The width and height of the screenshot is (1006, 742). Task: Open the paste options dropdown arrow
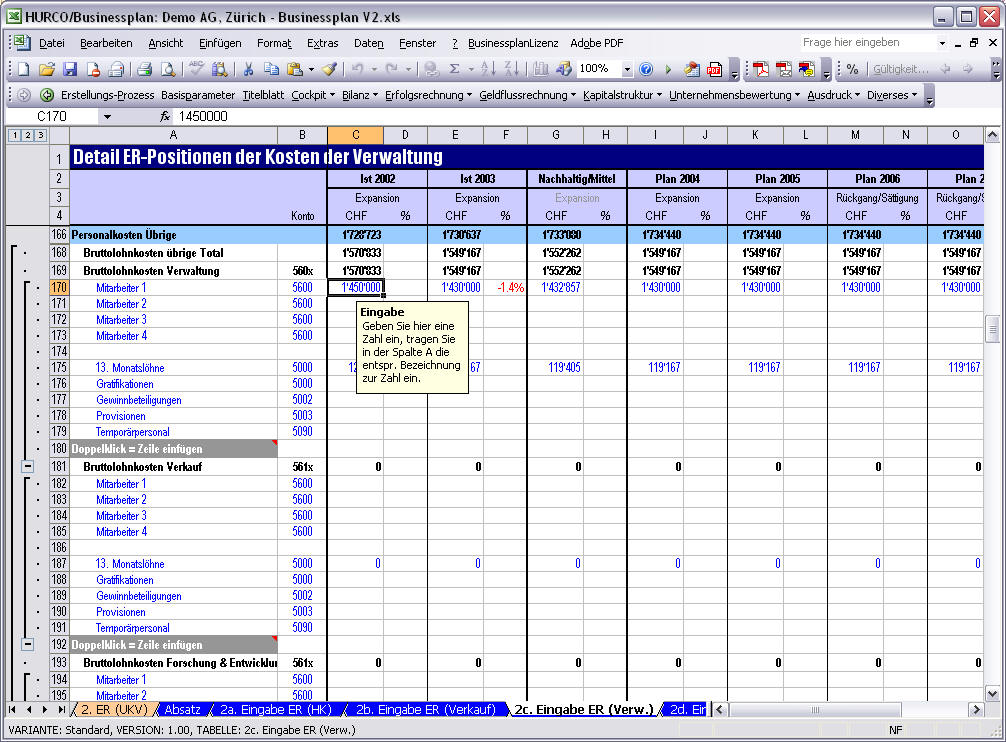311,69
